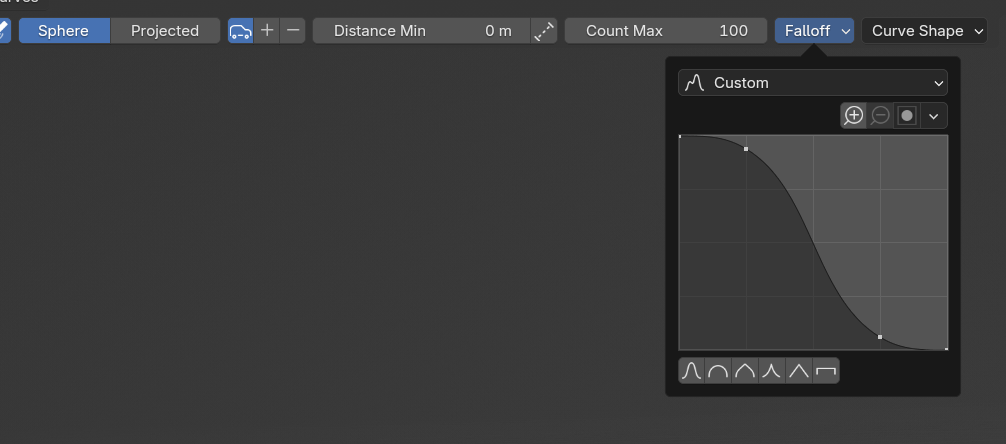The width and height of the screenshot is (1006, 444).
Task: Select the Sphere brush shape
Action: click(x=64, y=31)
